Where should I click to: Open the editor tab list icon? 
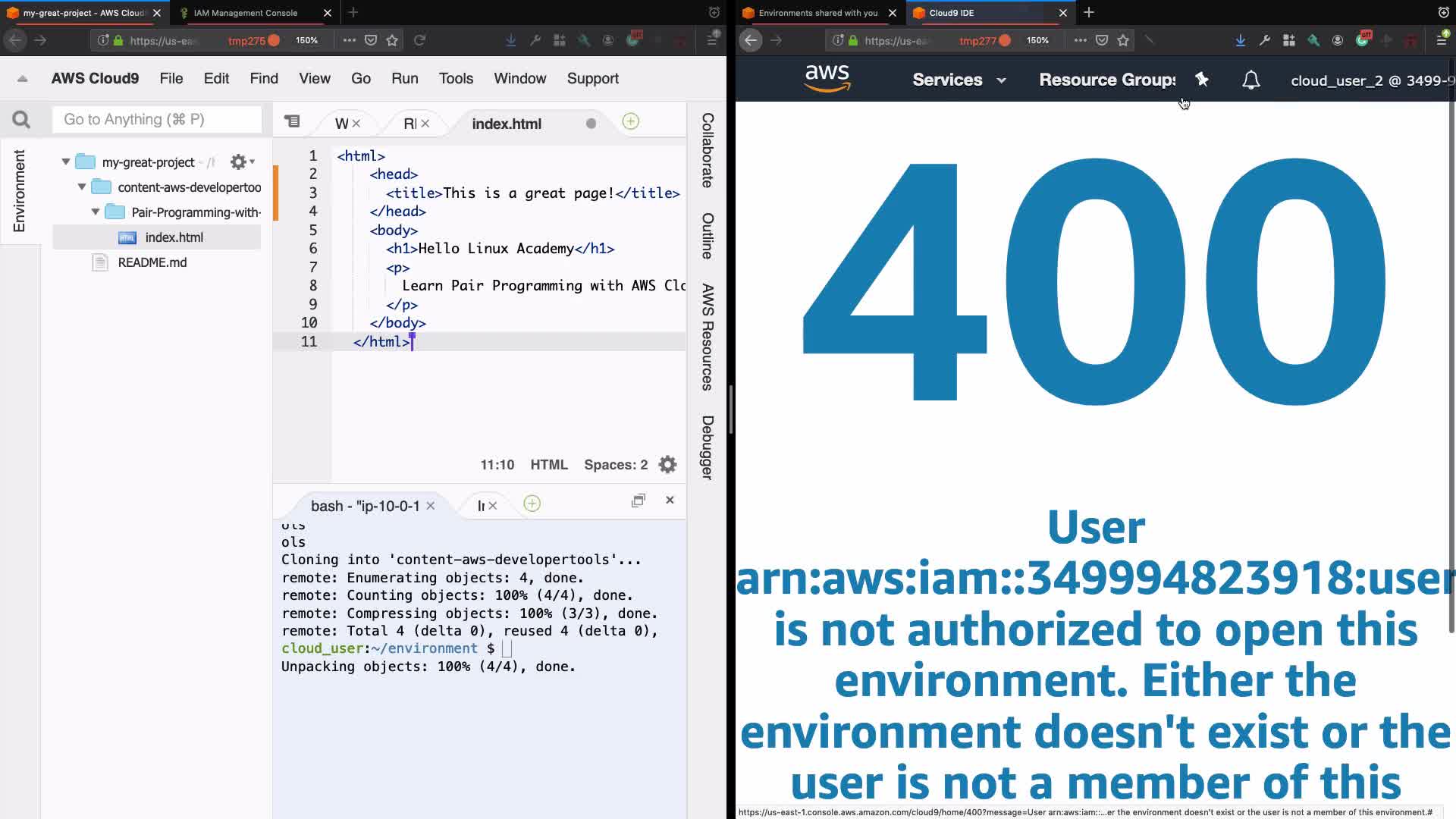(292, 121)
